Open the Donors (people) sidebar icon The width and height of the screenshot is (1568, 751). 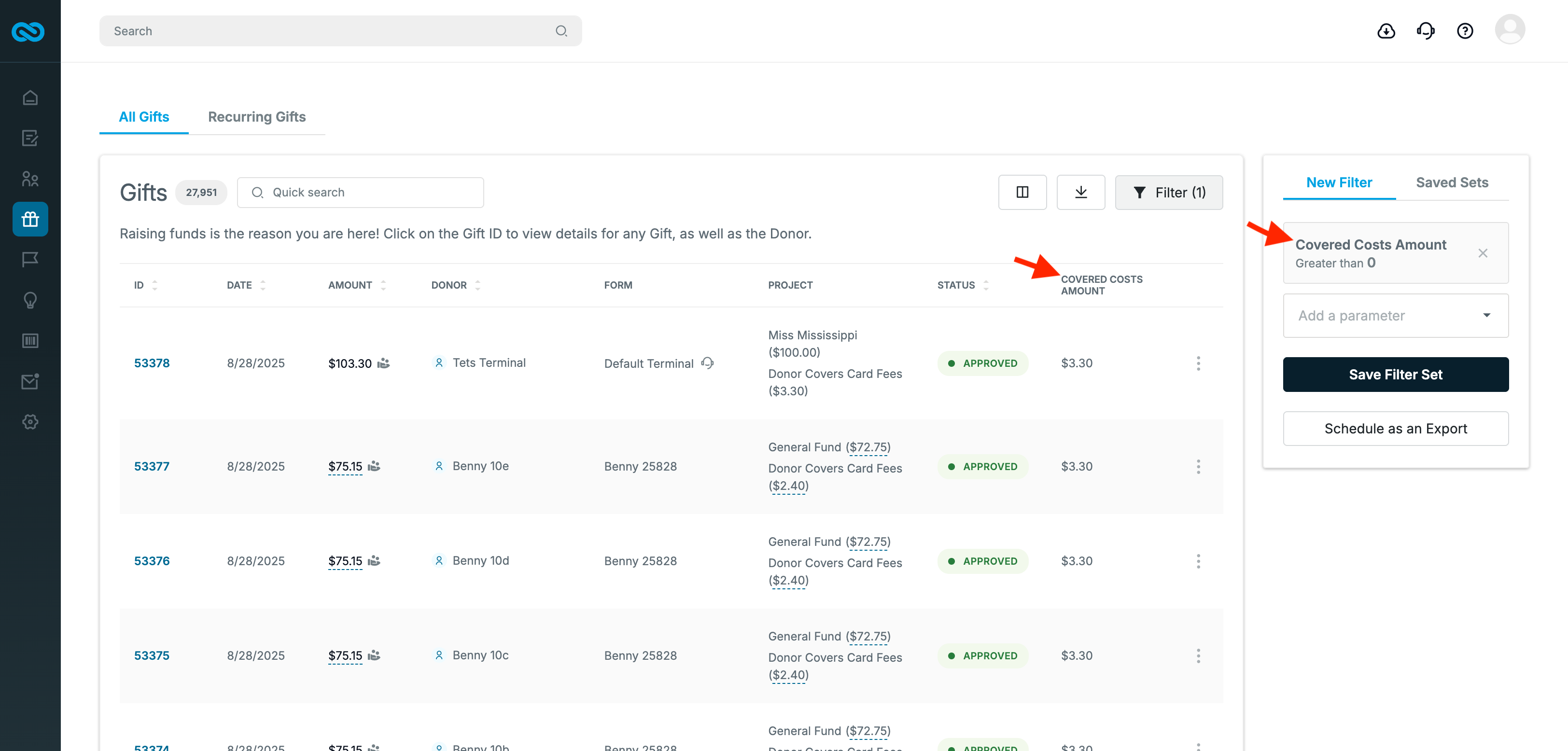30,179
